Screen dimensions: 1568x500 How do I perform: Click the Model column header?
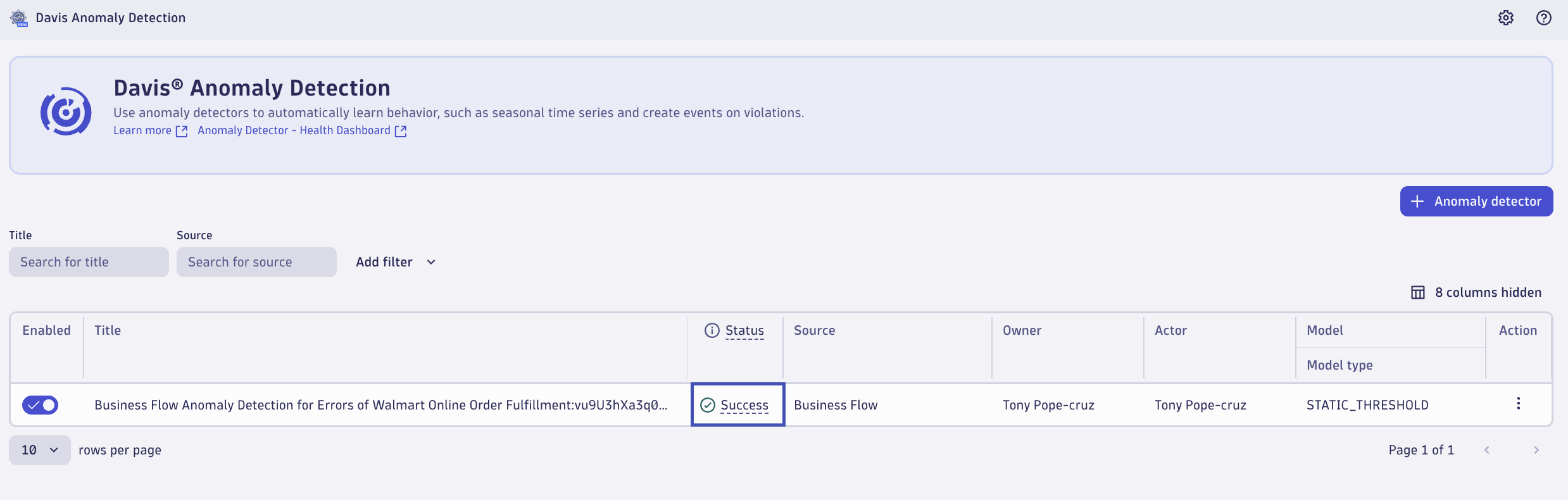tap(1325, 330)
